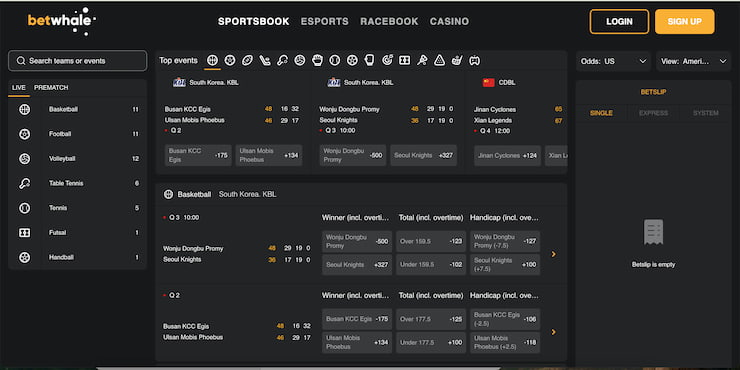Click Futsal icon in left sidebar

tap(25, 233)
